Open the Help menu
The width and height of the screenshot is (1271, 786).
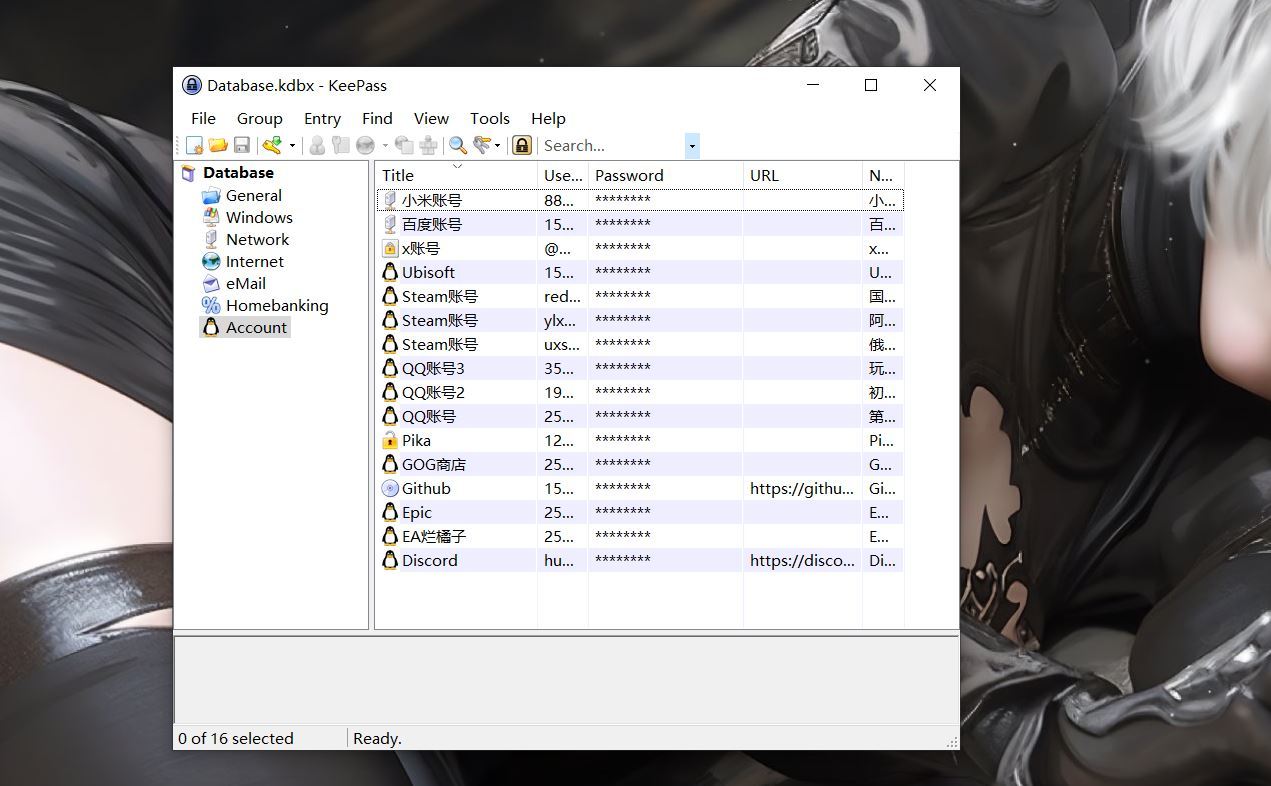[x=548, y=118]
